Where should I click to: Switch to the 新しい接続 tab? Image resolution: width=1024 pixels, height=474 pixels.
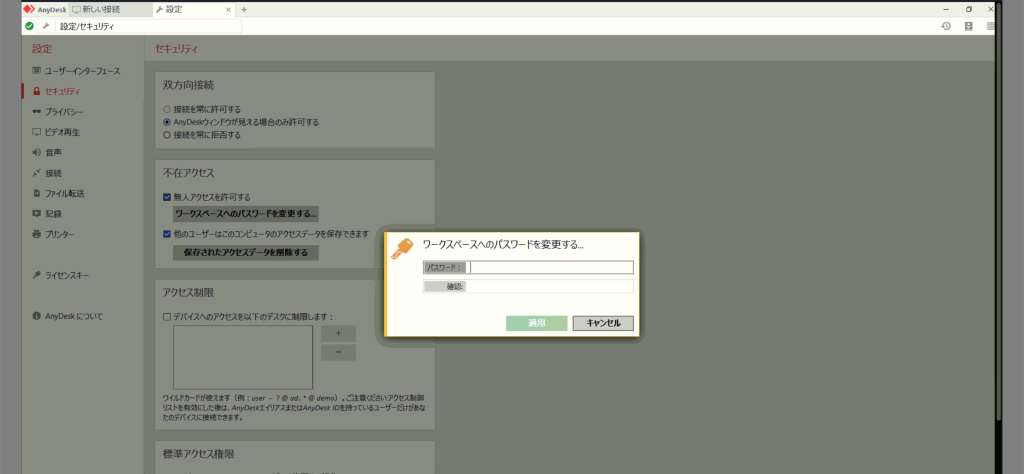click(110, 10)
